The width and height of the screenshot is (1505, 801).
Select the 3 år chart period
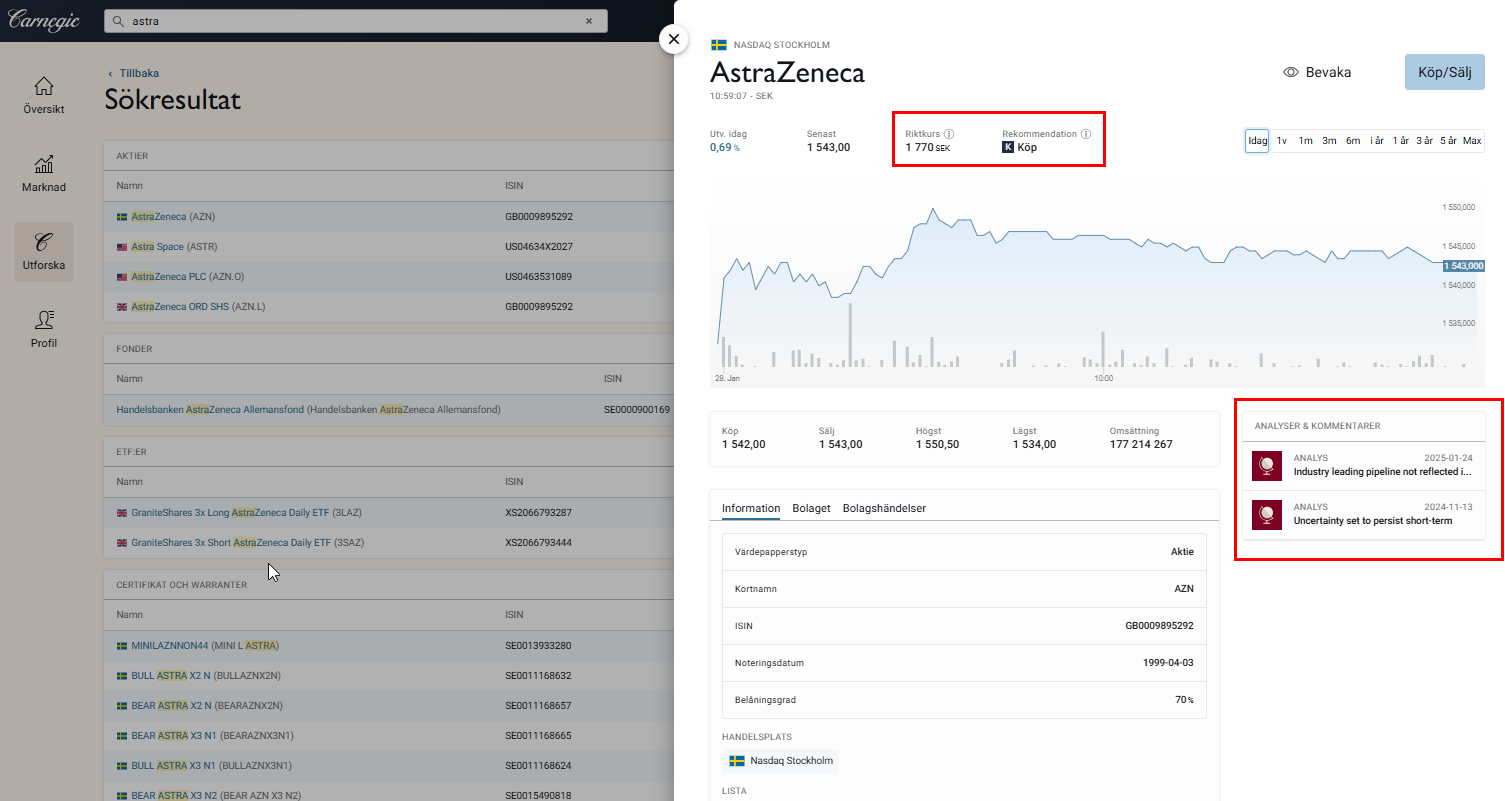coord(1425,141)
